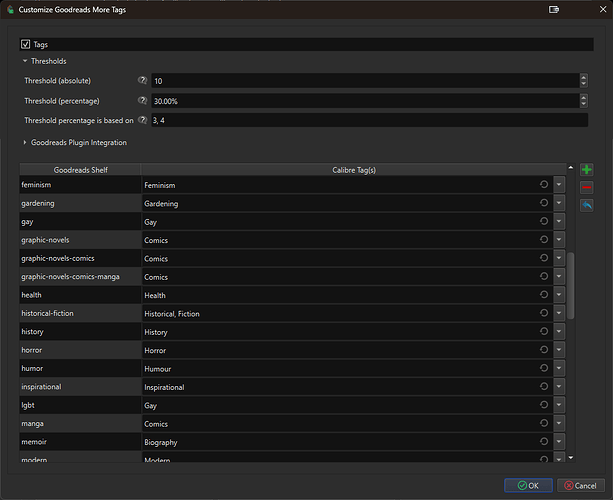Open the tag dropdown for manga row
Image resolution: width=613 pixels, height=500 pixels.
pyautogui.click(x=558, y=424)
